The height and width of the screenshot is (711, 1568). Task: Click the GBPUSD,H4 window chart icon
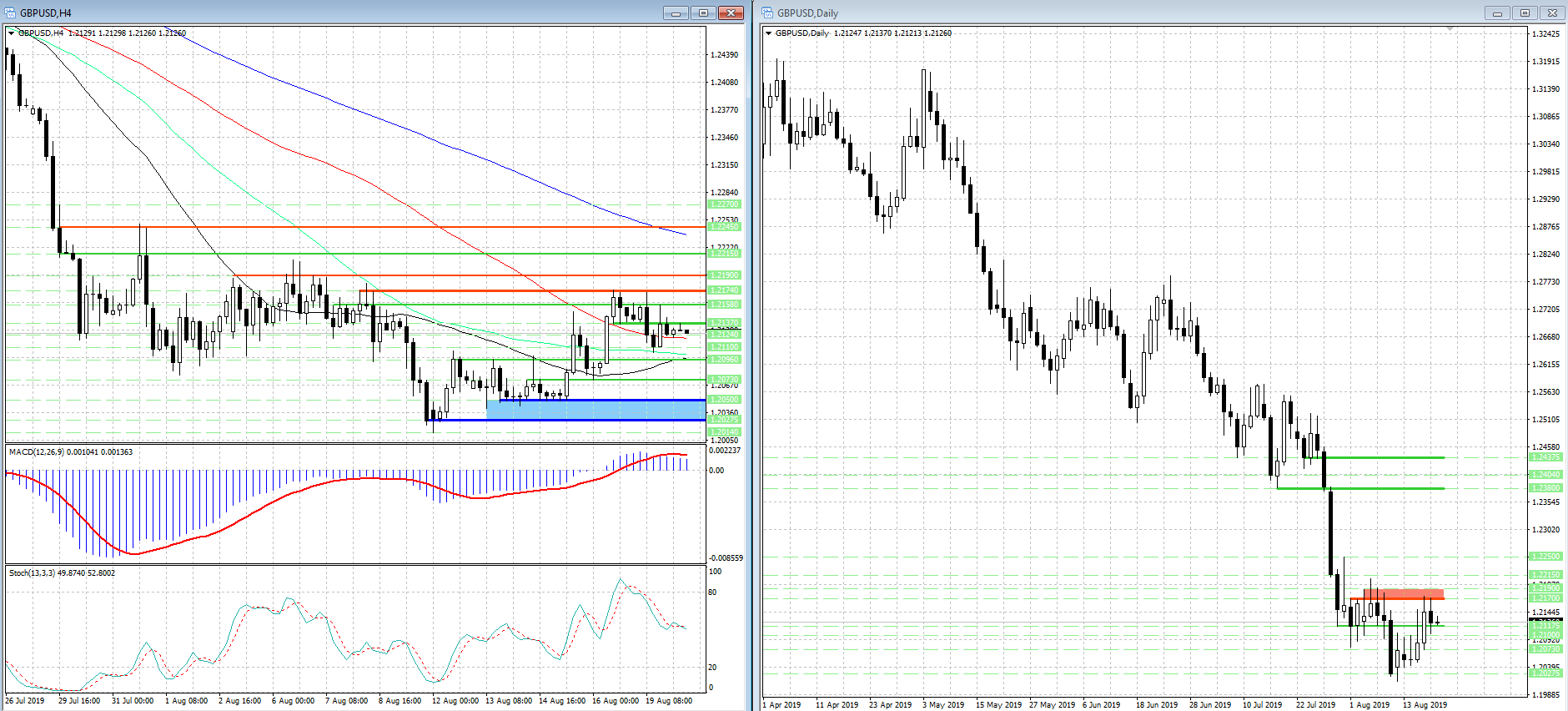pyautogui.click(x=10, y=13)
